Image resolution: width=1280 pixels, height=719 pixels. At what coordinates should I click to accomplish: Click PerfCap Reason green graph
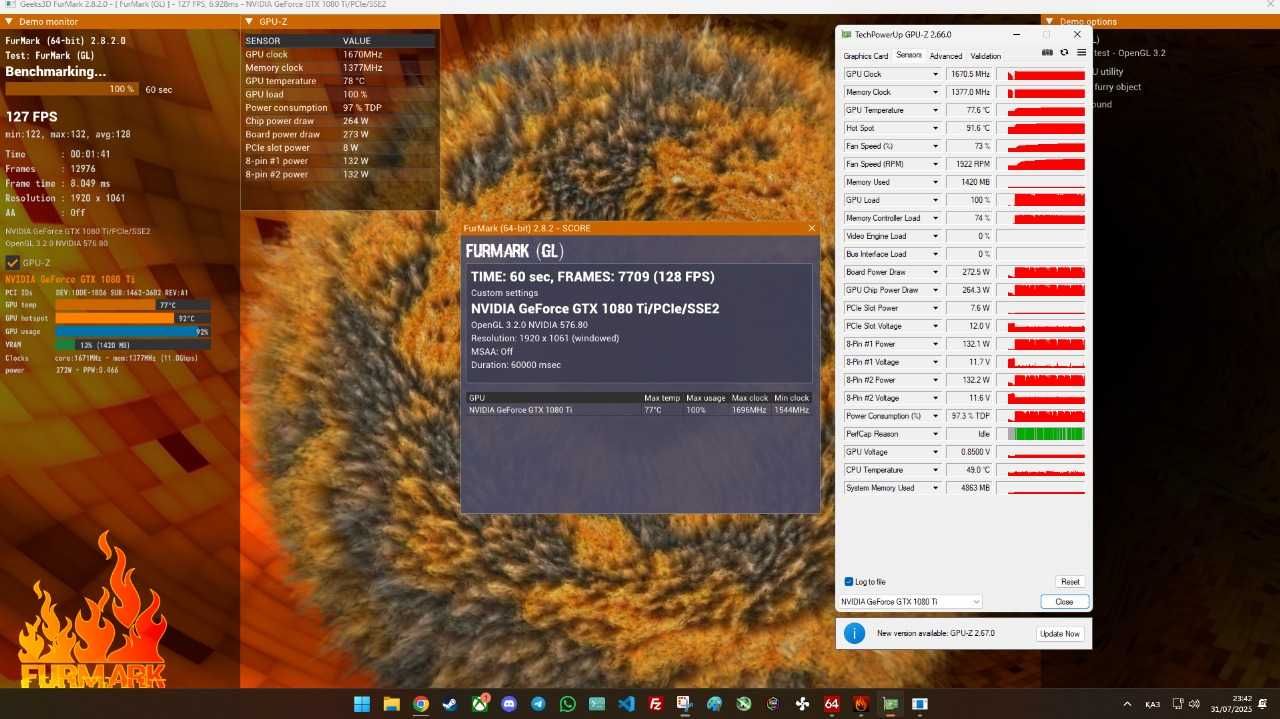pos(1046,434)
